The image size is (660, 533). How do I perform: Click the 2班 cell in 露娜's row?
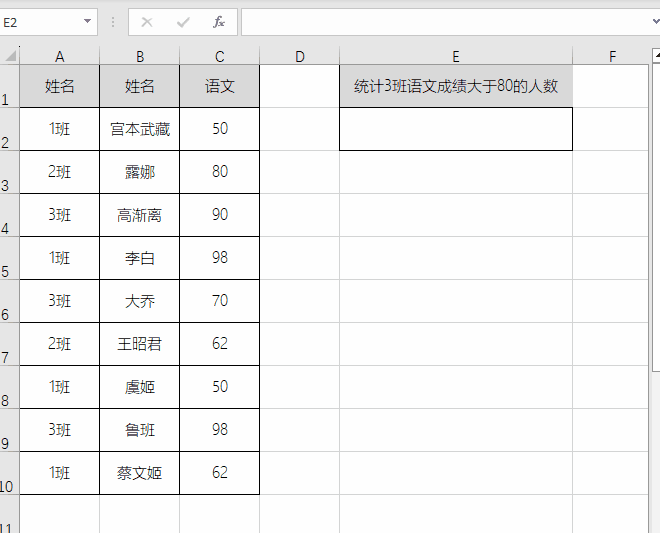59,172
